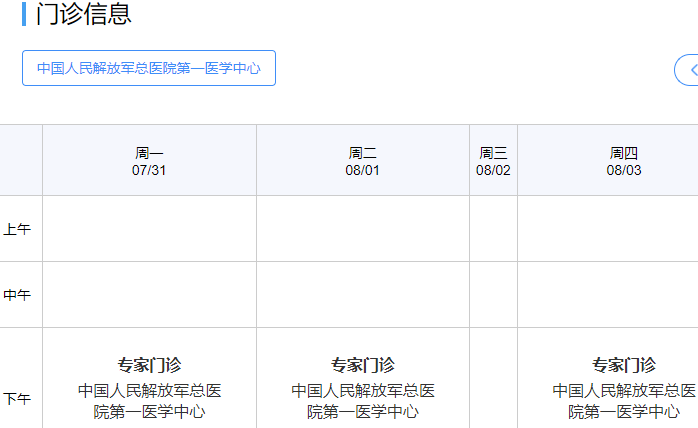Click the empty Thursday 上午 slot
This screenshot has width=698, height=428.
click(608, 229)
